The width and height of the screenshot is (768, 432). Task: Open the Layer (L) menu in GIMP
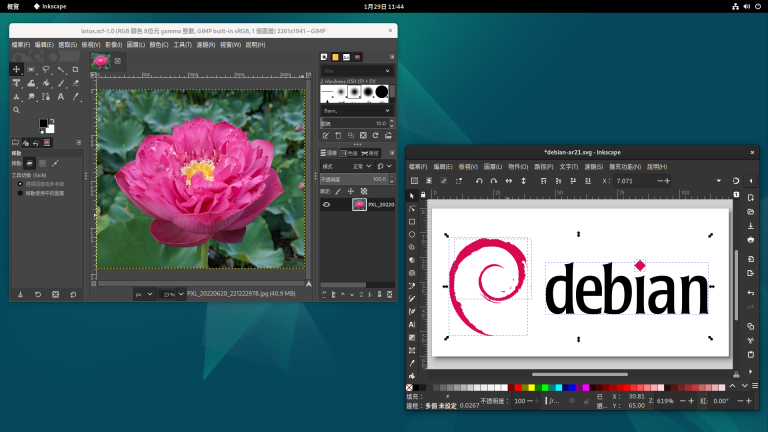pos(136,45)
